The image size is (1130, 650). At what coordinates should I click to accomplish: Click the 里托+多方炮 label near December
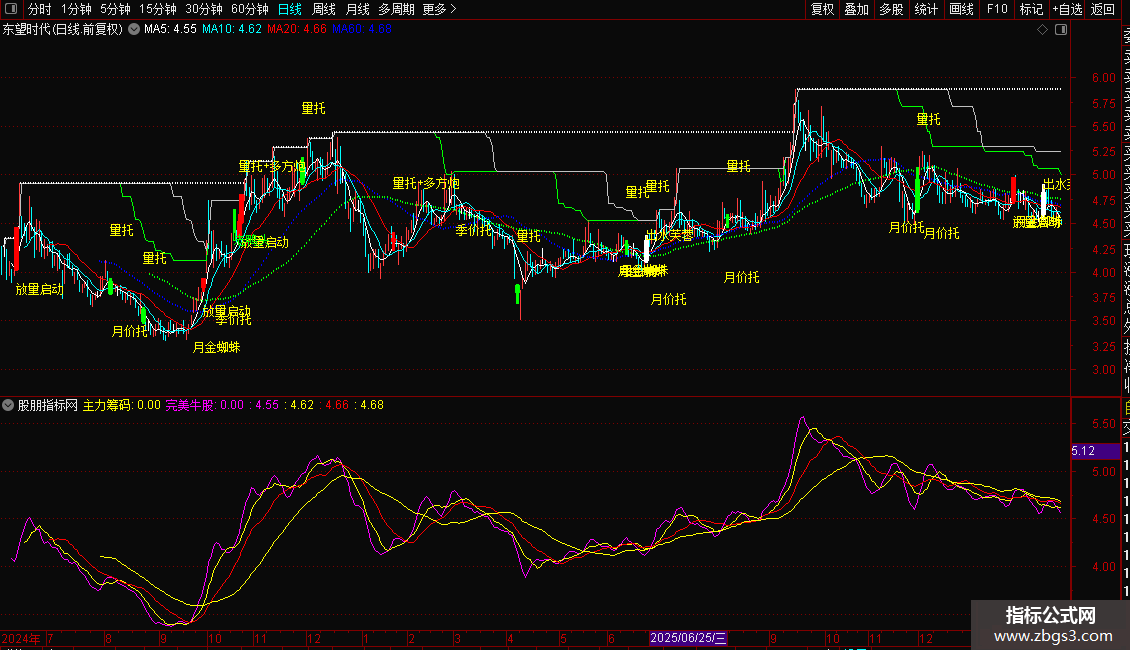pos(273,166)
